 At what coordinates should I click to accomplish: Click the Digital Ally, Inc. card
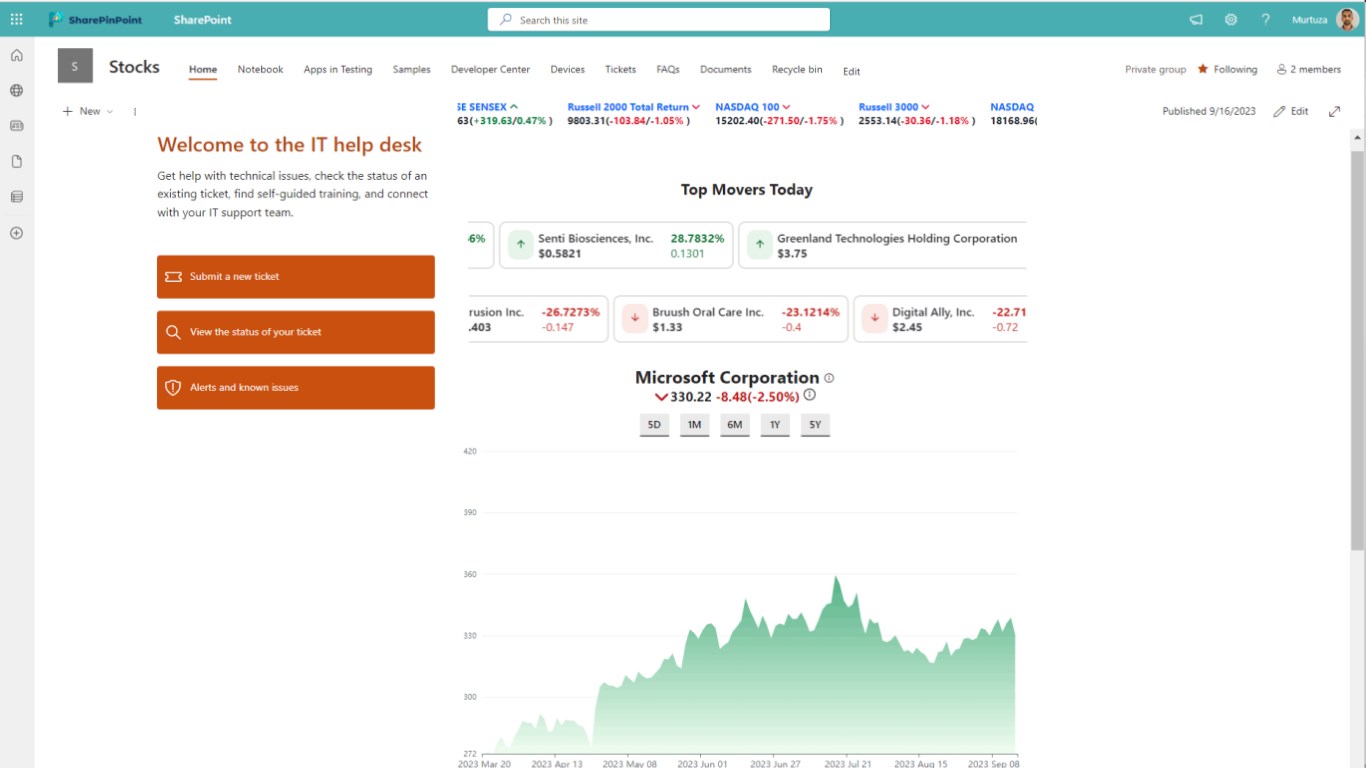click(x=940, y=319)
